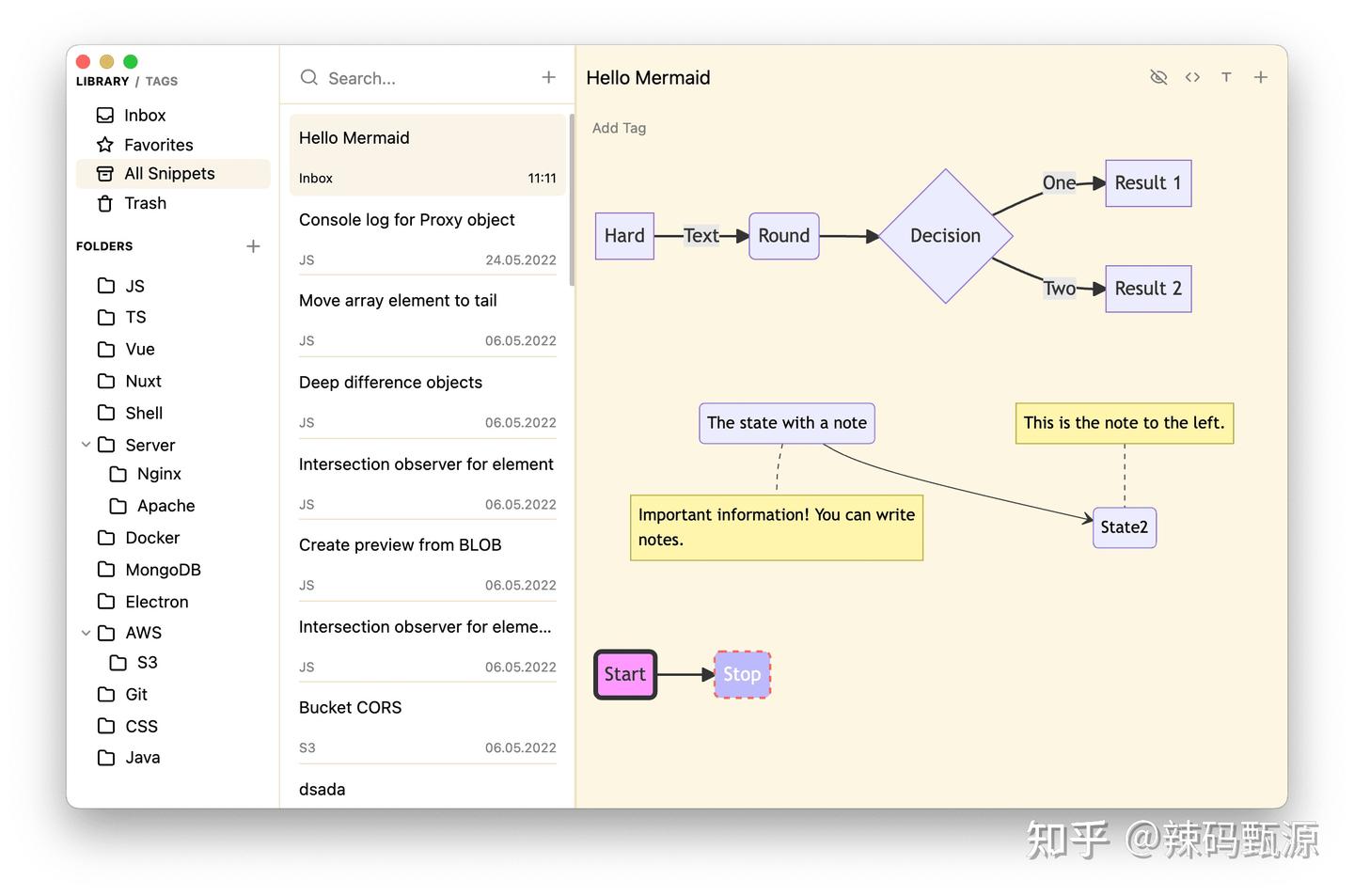Add a new folder with plus icon
The height and width of the screenshot is (896, 1354).
click(x=253, y=246)
